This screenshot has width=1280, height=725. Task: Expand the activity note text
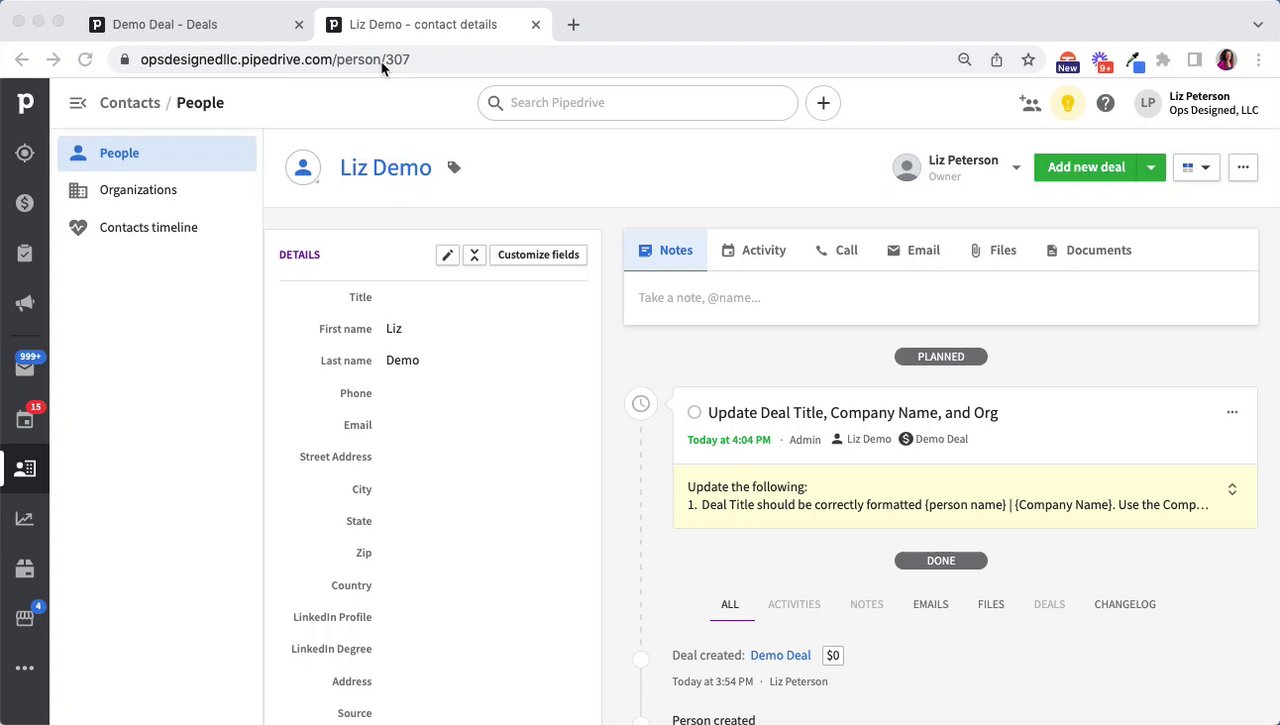click(x=1232, y=489)
